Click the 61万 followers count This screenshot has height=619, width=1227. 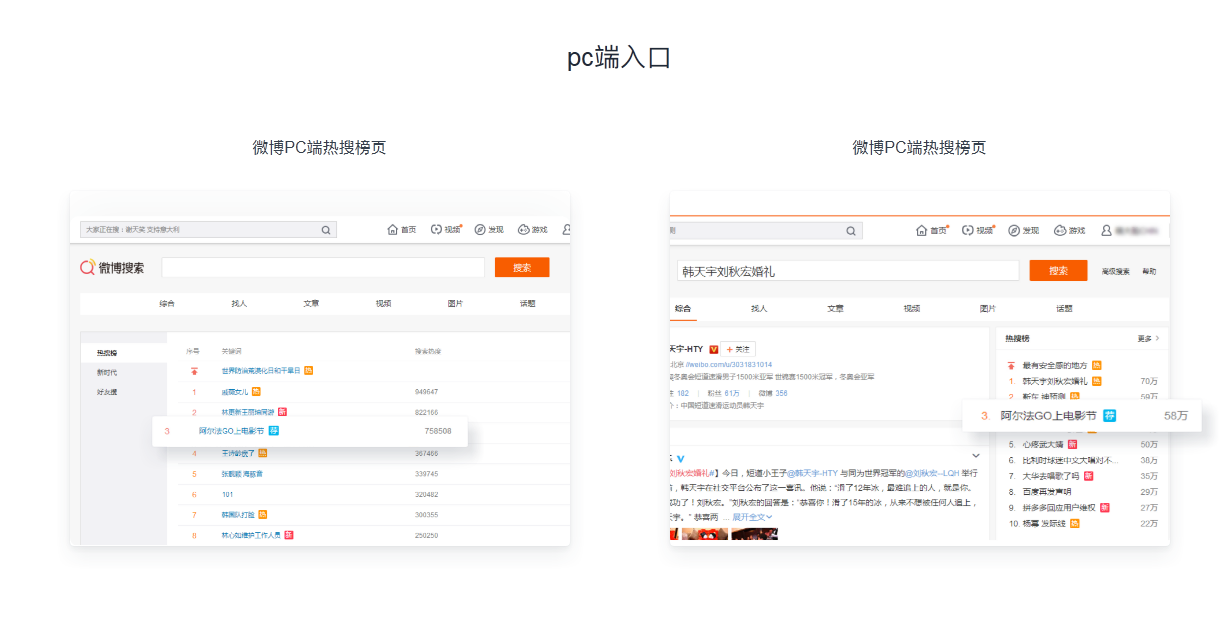click(733, 393)
